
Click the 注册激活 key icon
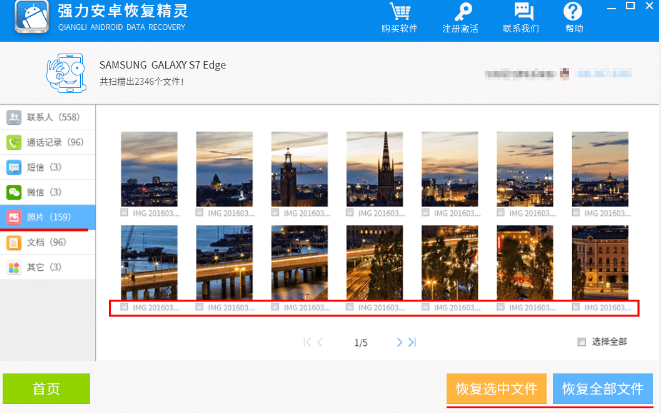click(462, 11)
